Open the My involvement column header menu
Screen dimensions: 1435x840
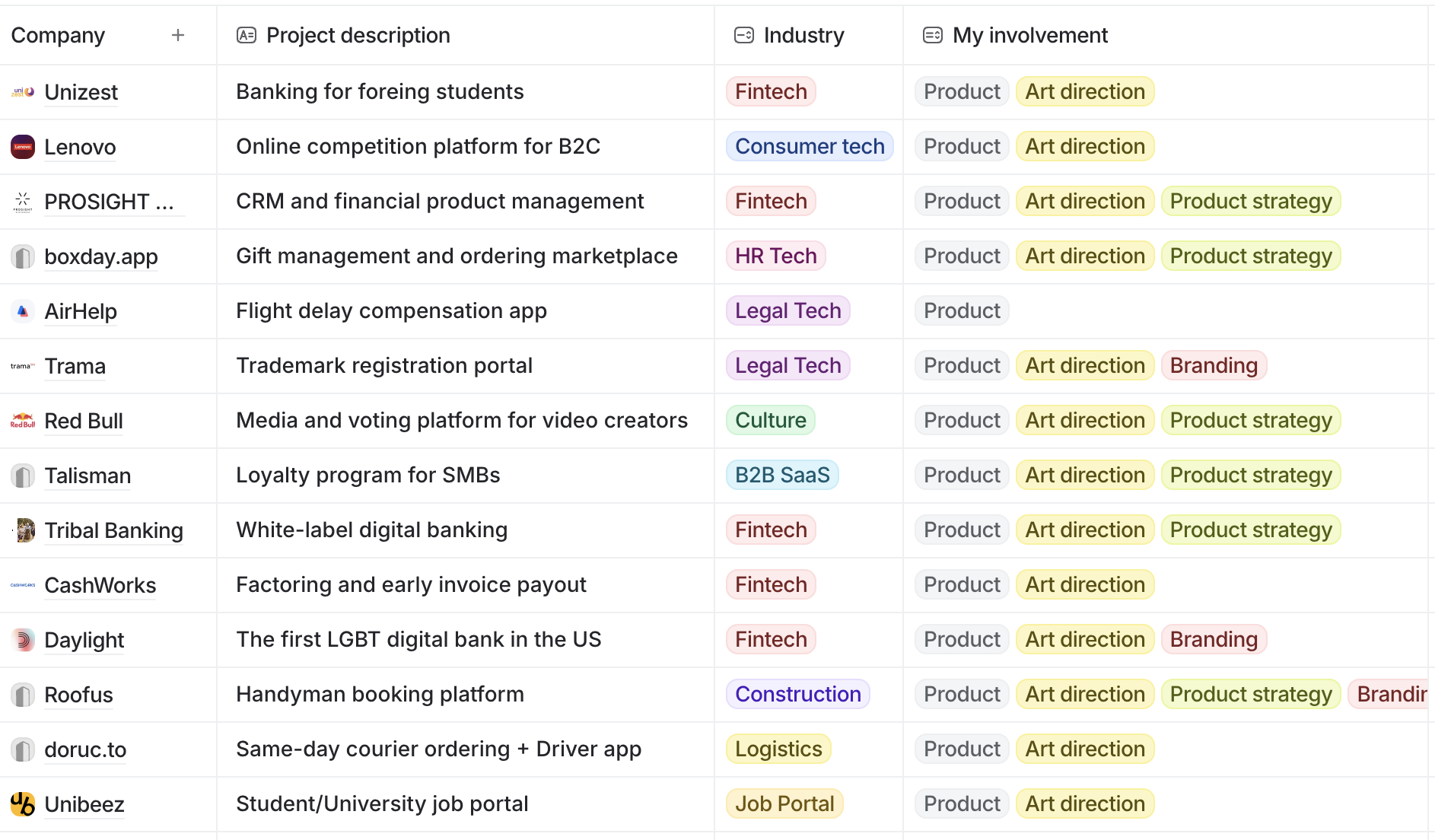point(1015,35)
